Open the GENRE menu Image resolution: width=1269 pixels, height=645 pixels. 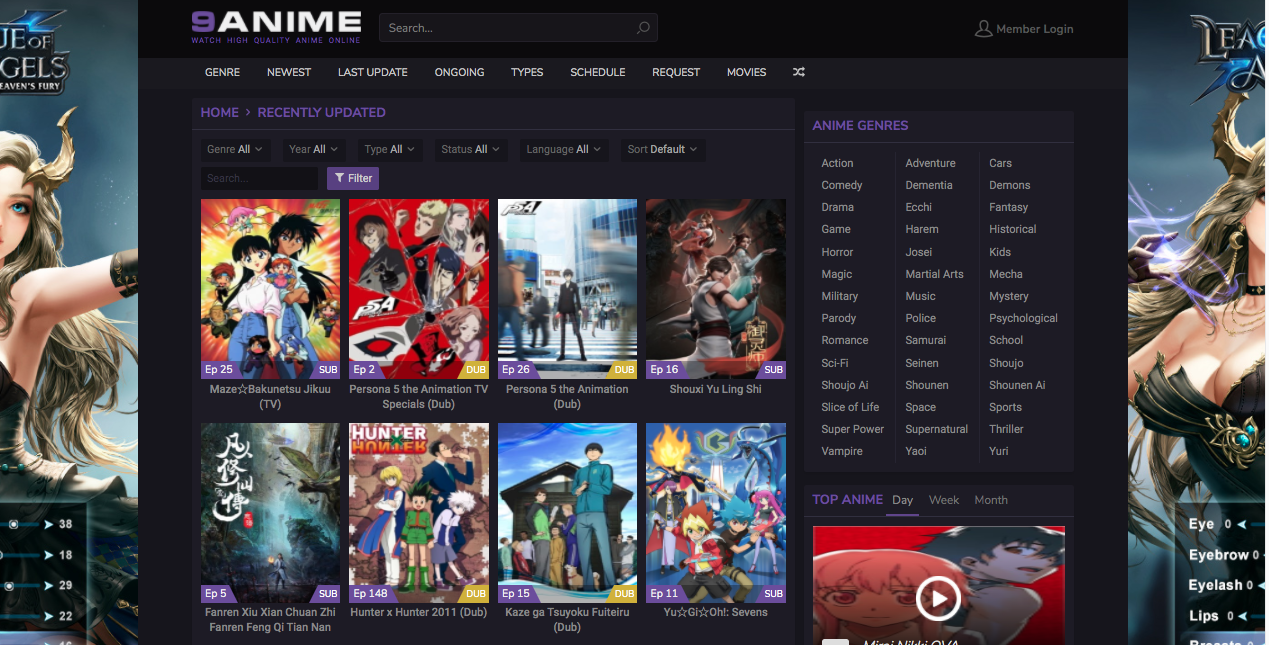click(222, 72)
